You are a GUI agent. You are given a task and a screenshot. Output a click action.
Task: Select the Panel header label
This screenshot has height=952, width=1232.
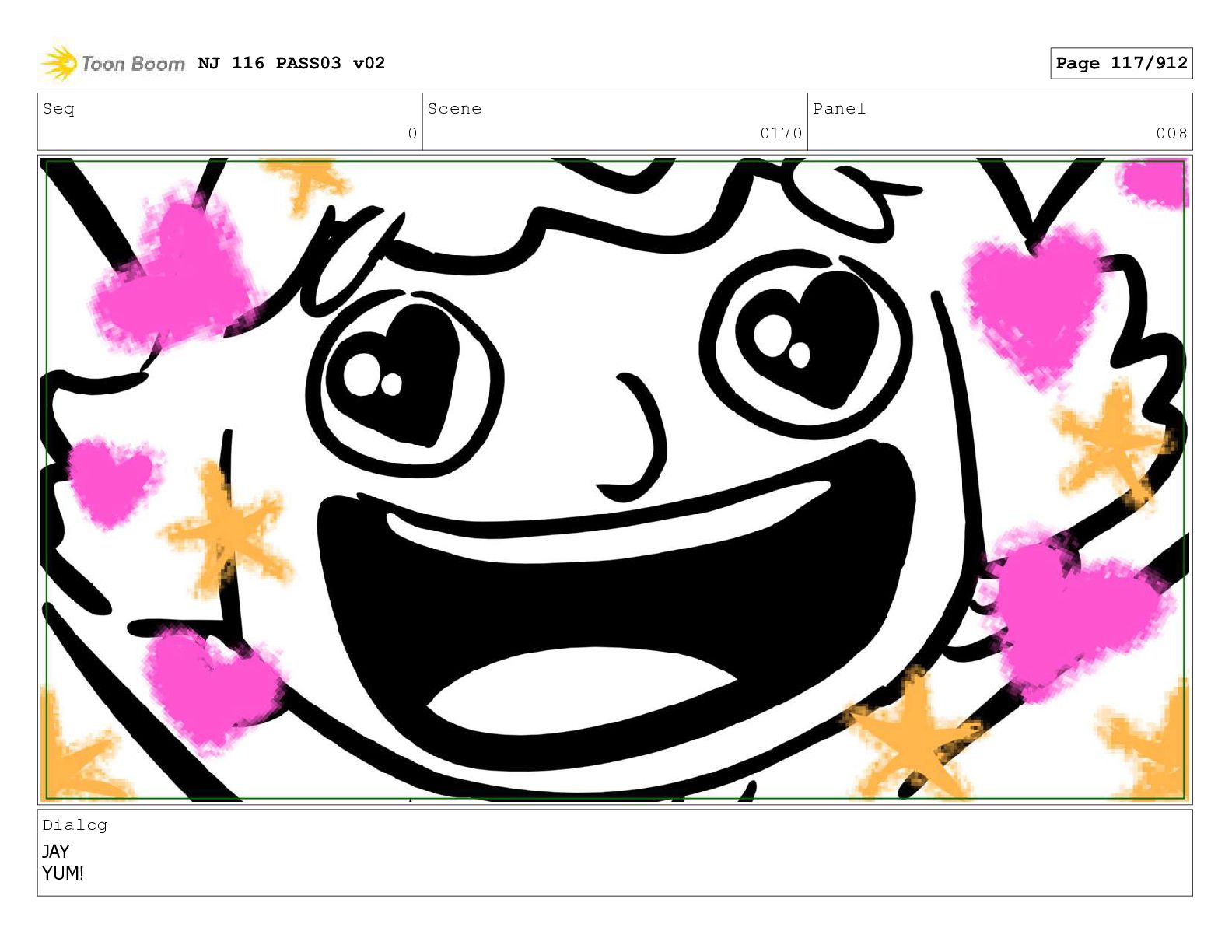[x=838, y=109]
